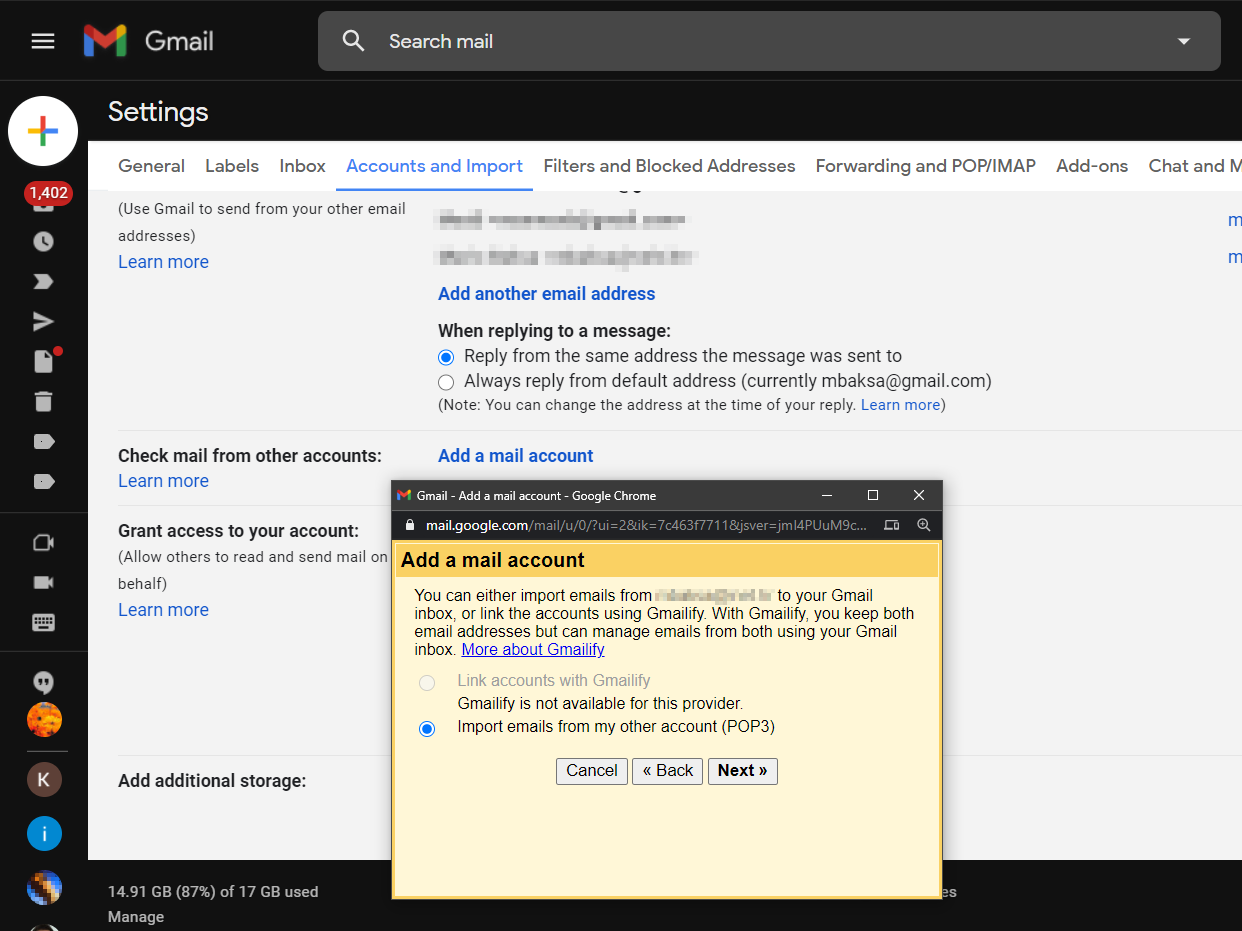Image resolution: width=1242 pixels, height=931 pixels.
Task: Click Learn more under Grant access section
Action: (x=163, y=610)
